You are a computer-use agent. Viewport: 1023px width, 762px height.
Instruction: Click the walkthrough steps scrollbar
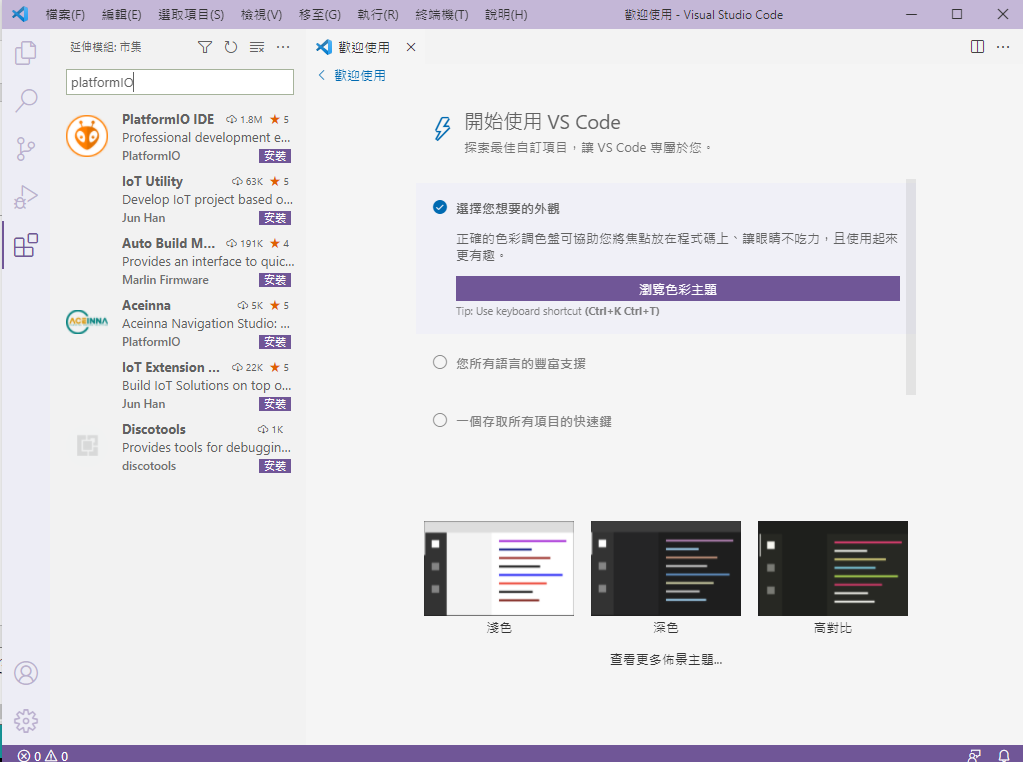coord(911,287)
